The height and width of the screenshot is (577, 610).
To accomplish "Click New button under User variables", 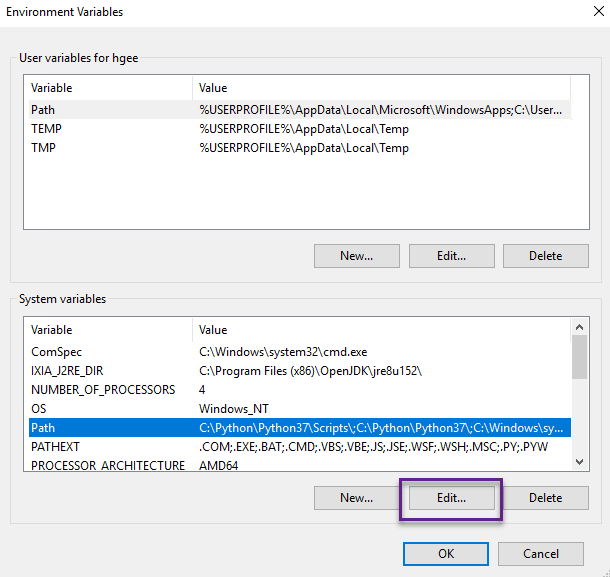I will (356, 256).
